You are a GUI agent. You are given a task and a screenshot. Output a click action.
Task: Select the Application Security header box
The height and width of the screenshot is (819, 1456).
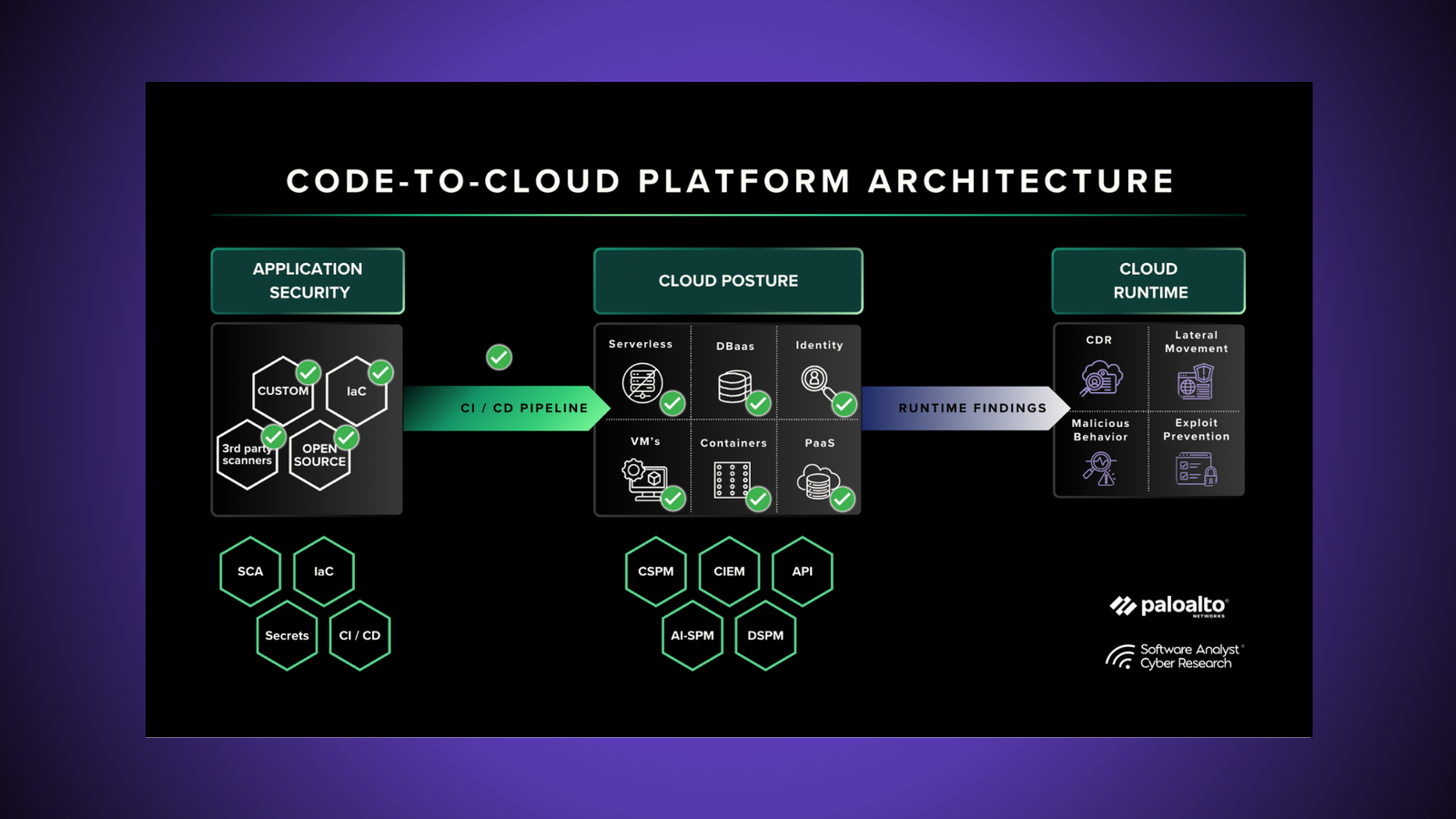click(x=308, y=281)
